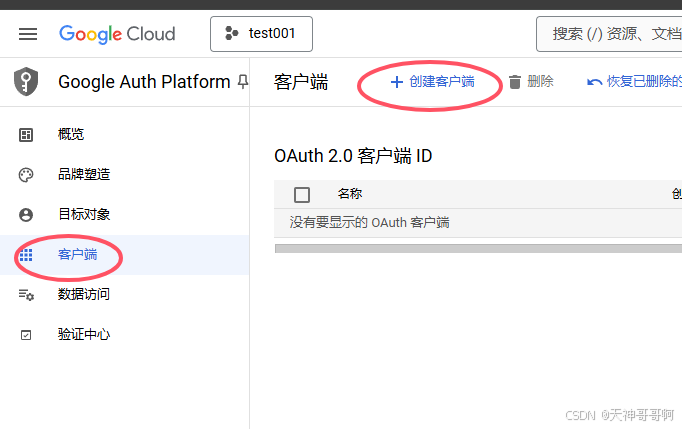Click the OAuth 2.0 客户端 ID heading
The height and width of the screenshot is (429, 682).
pos(353,156)
